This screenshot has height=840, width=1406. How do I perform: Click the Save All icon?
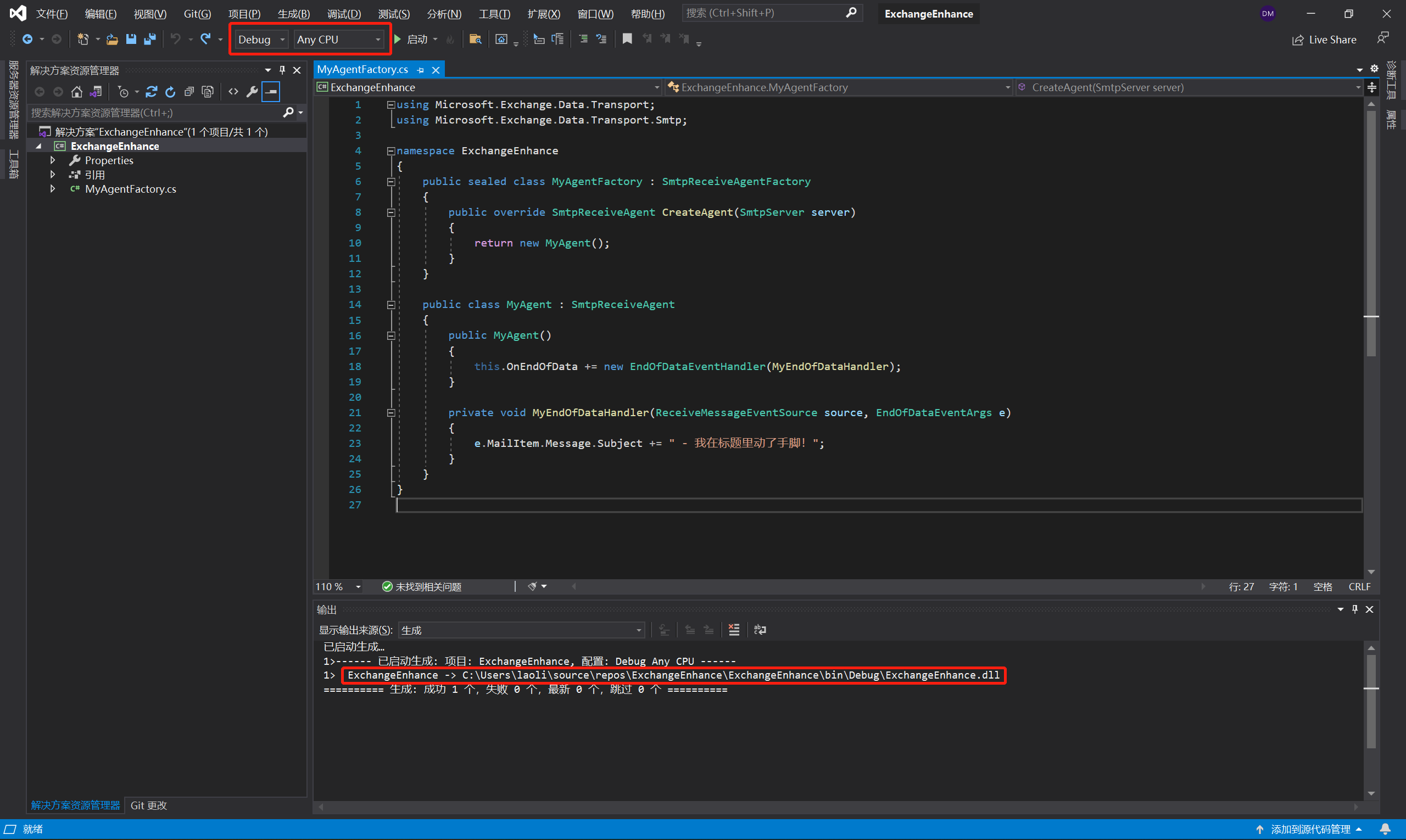pyautogui.click(x=150, y=39)
